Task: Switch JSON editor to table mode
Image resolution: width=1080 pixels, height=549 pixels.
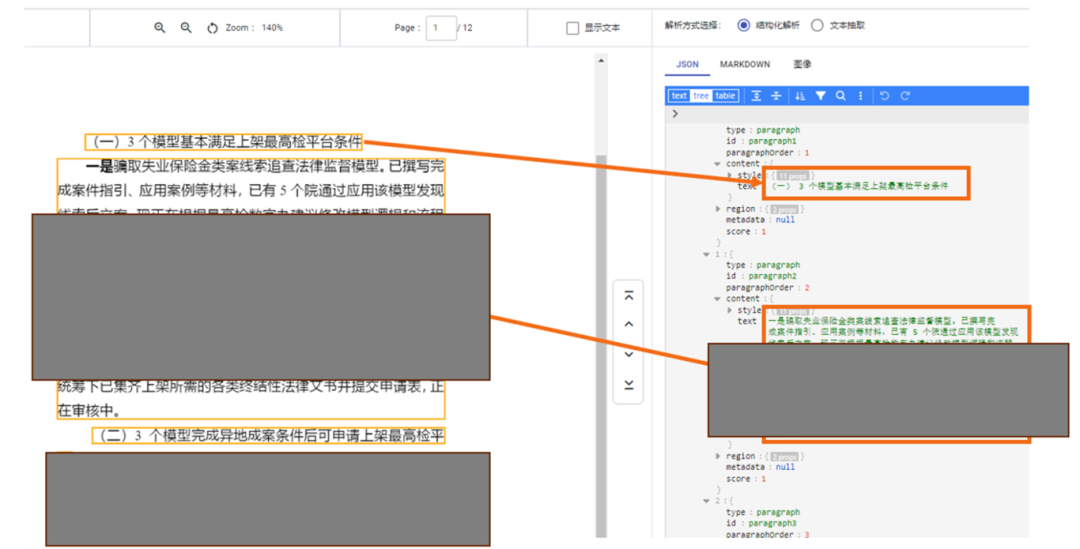Action: 725,96
